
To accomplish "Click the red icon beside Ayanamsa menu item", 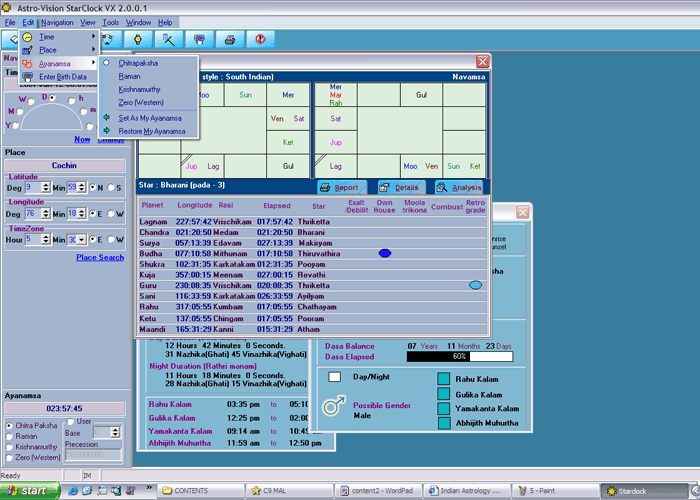I will click(27, 63).
